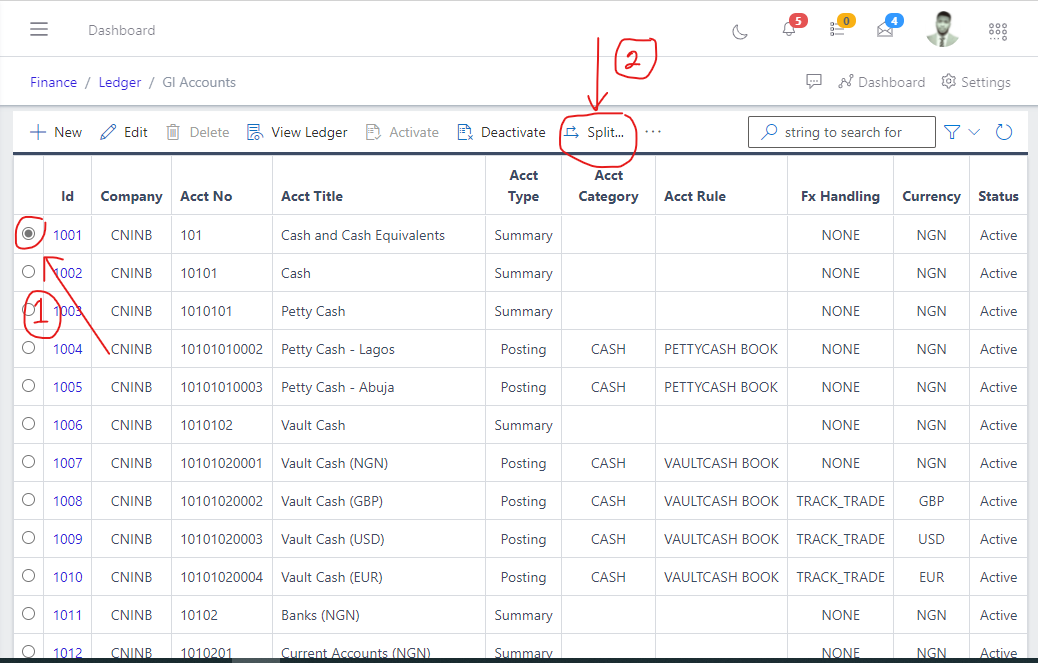
Task: Select the radio button for account 1001
Action: (28, 234)
